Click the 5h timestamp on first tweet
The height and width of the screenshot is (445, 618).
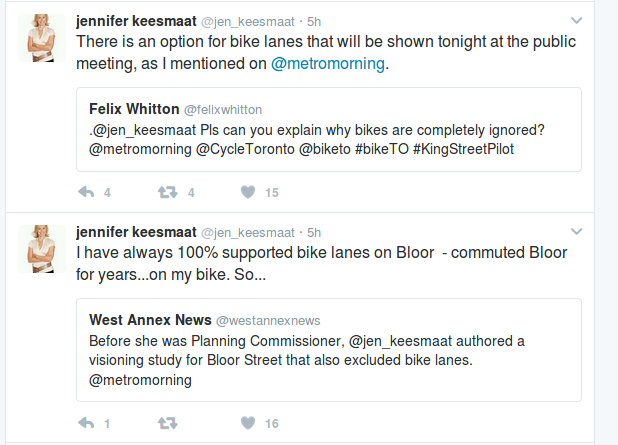[x=314, y=21]
